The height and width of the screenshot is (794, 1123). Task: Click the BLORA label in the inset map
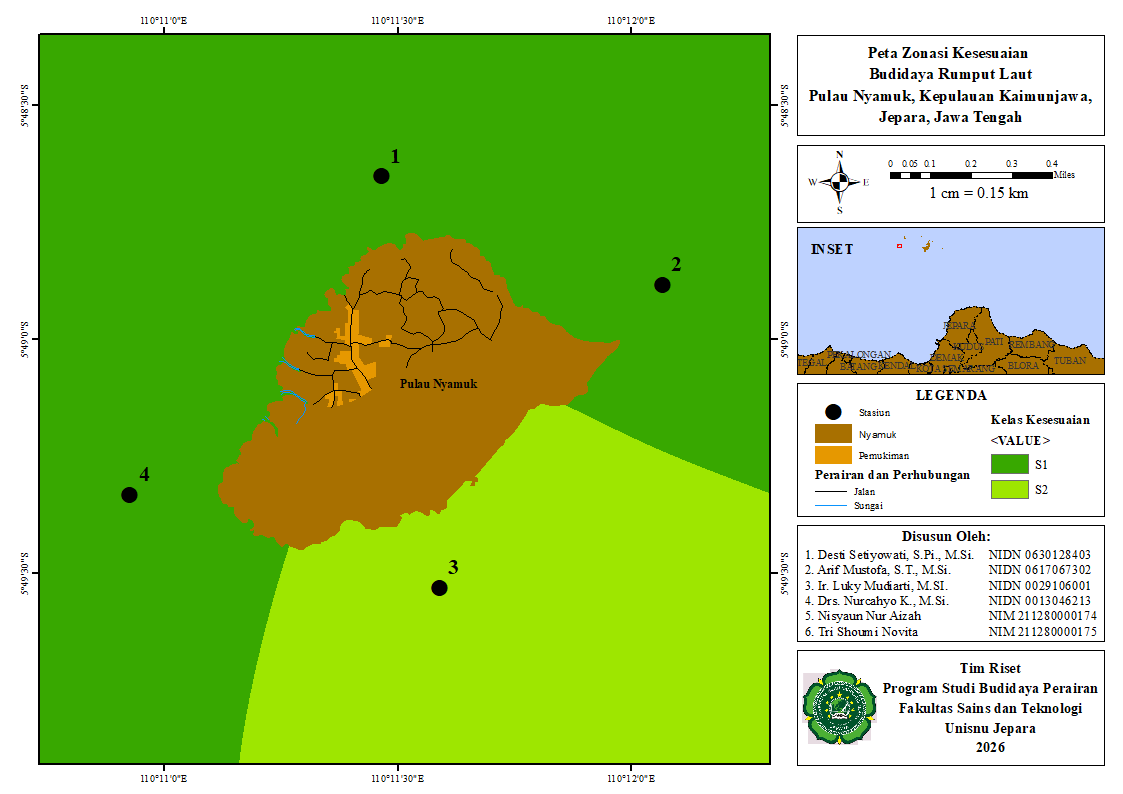[x=1023, y=365]
